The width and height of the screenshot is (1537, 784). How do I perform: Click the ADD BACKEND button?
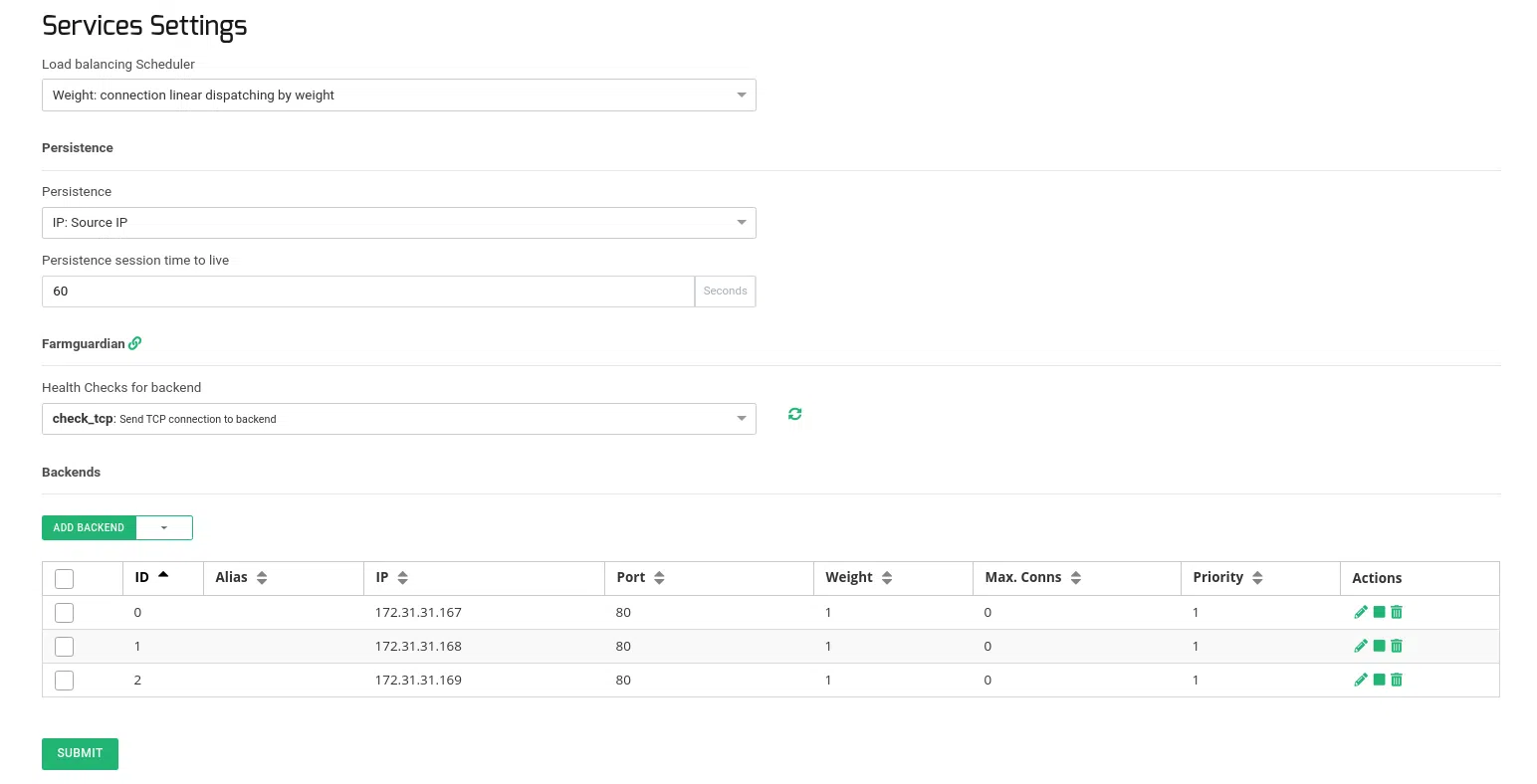coord(89,527)
